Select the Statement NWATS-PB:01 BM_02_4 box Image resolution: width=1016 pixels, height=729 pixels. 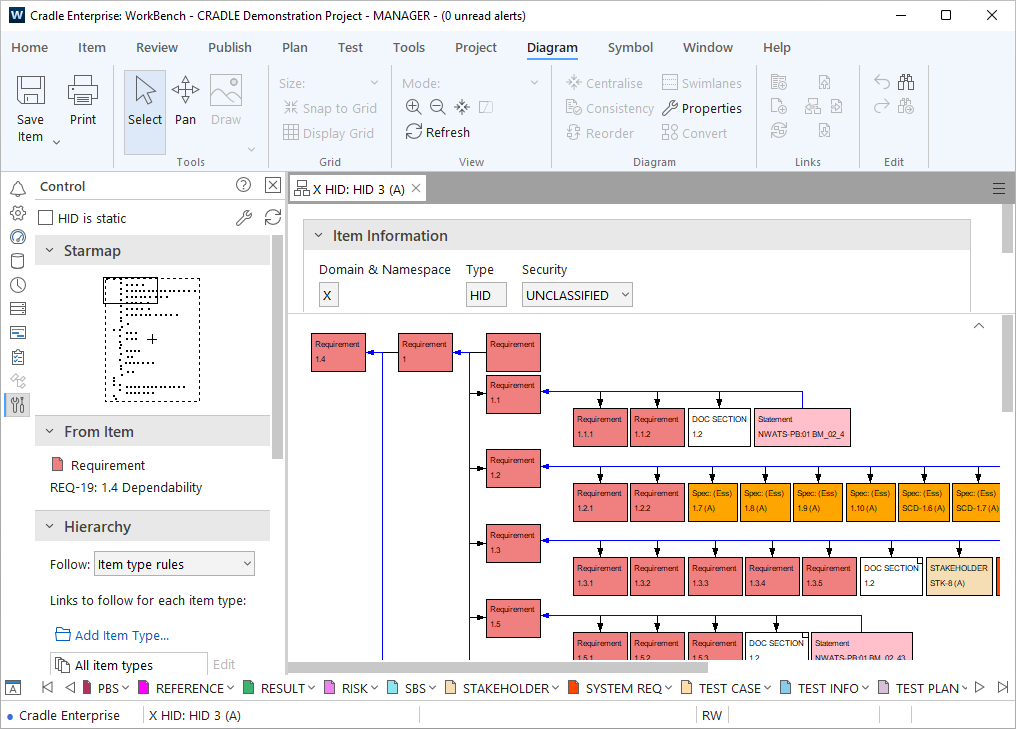point(802,427)
